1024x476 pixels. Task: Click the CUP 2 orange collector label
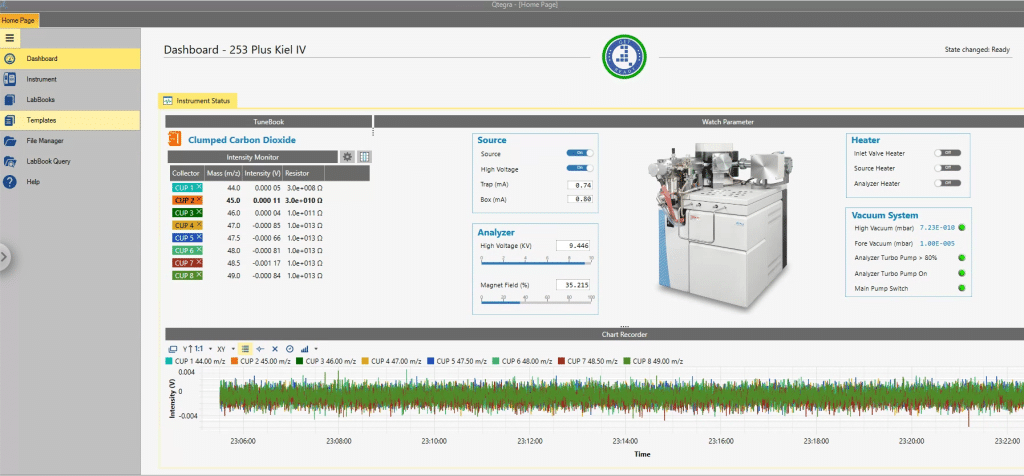click(187, 200)
